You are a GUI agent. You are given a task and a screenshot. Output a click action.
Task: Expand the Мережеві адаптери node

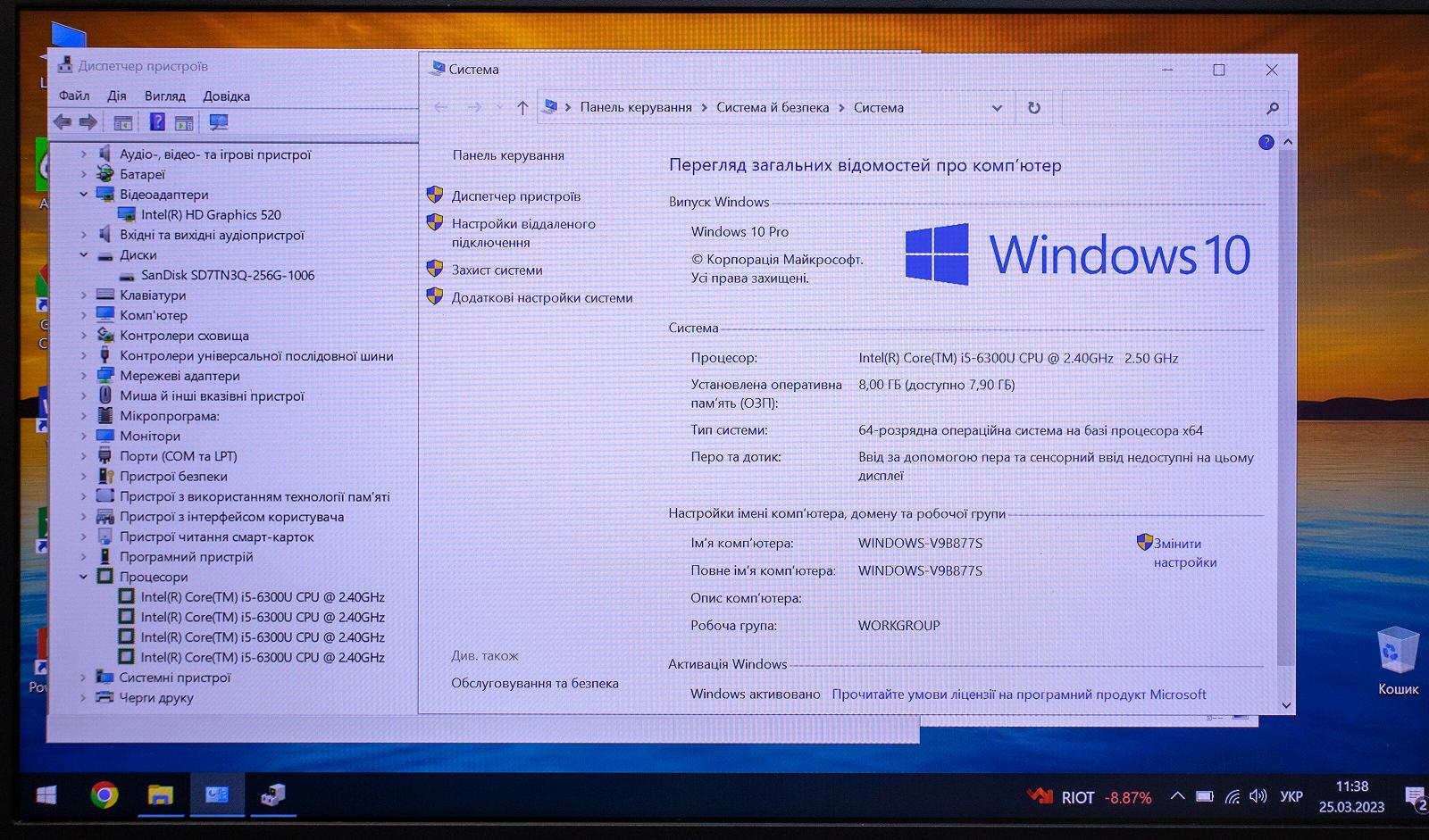tap(84, 376)
